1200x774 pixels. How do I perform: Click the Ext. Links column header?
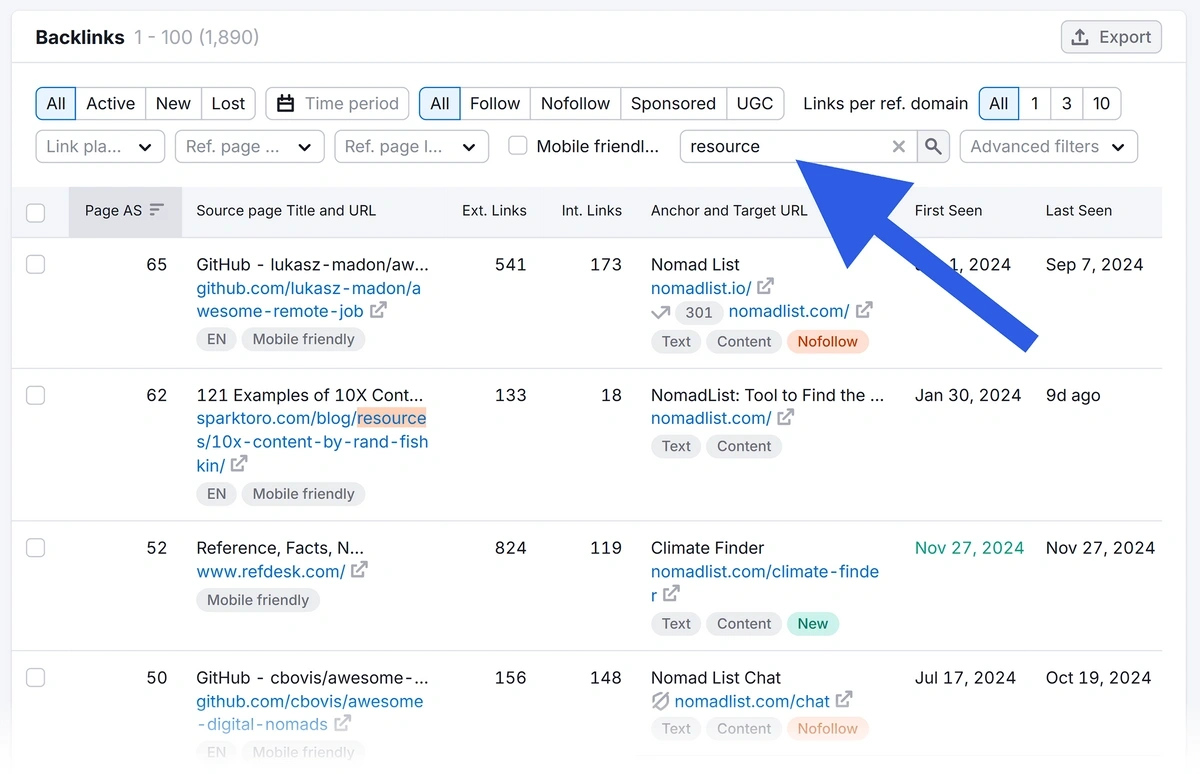[494, 210]
